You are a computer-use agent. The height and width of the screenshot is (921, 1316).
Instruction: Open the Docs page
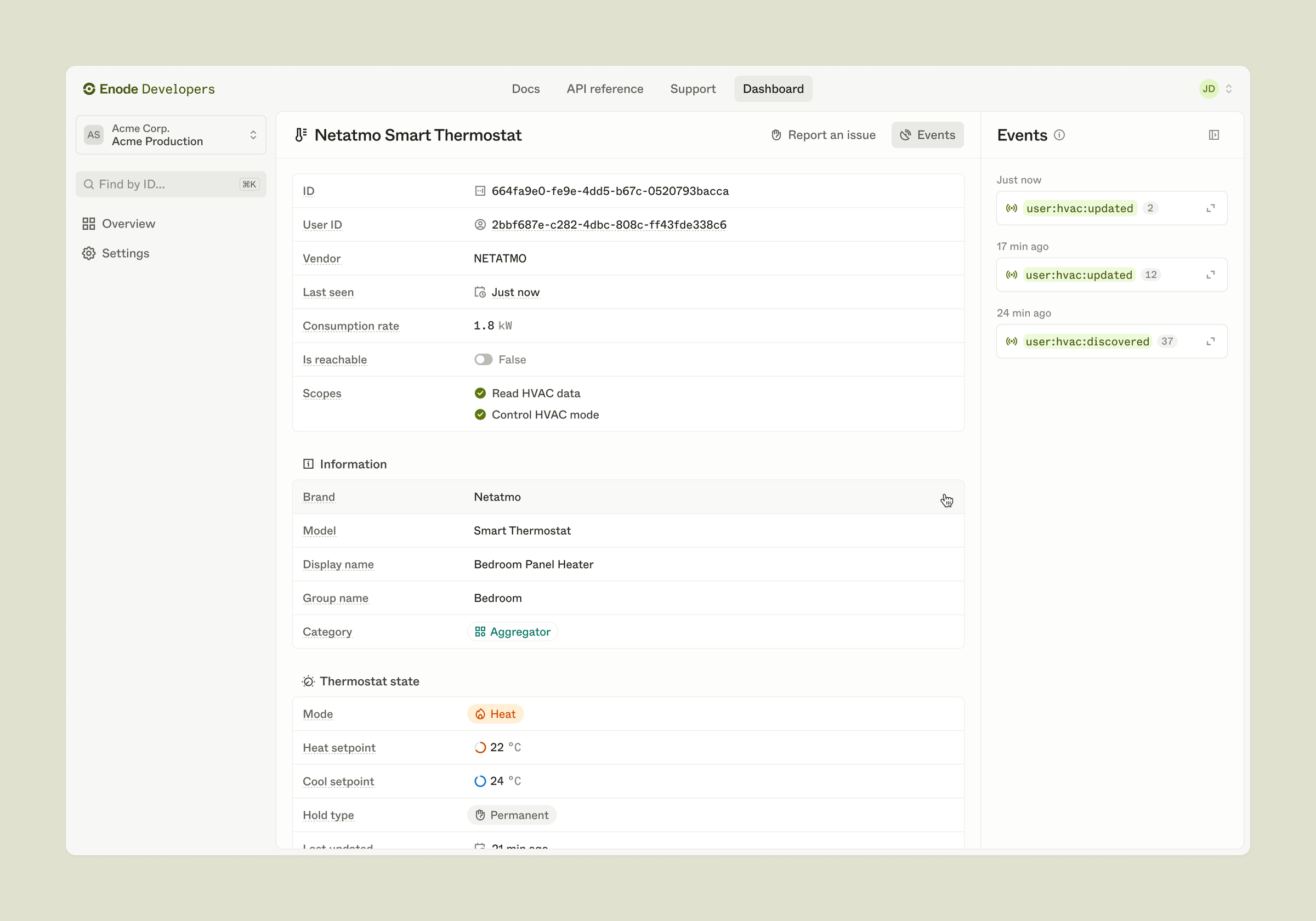525,89
